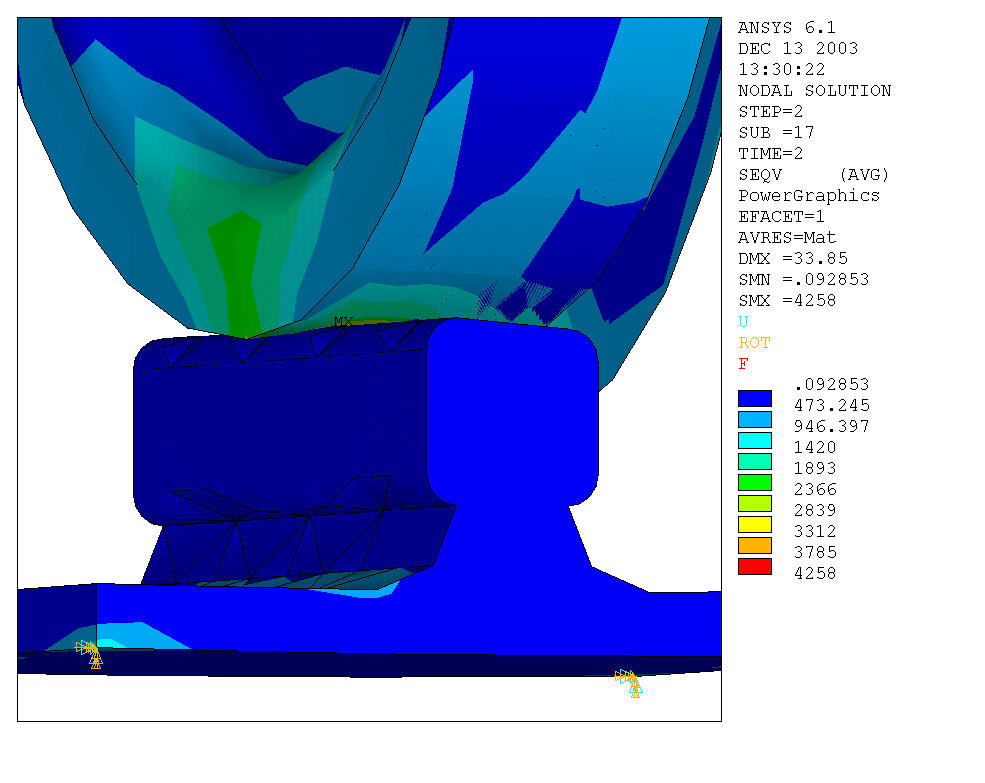Image resolution: width=985 pixels, height=783 pixels.
Task: Click the 'DEC 13 2003' date text
Action: [798, 48]
